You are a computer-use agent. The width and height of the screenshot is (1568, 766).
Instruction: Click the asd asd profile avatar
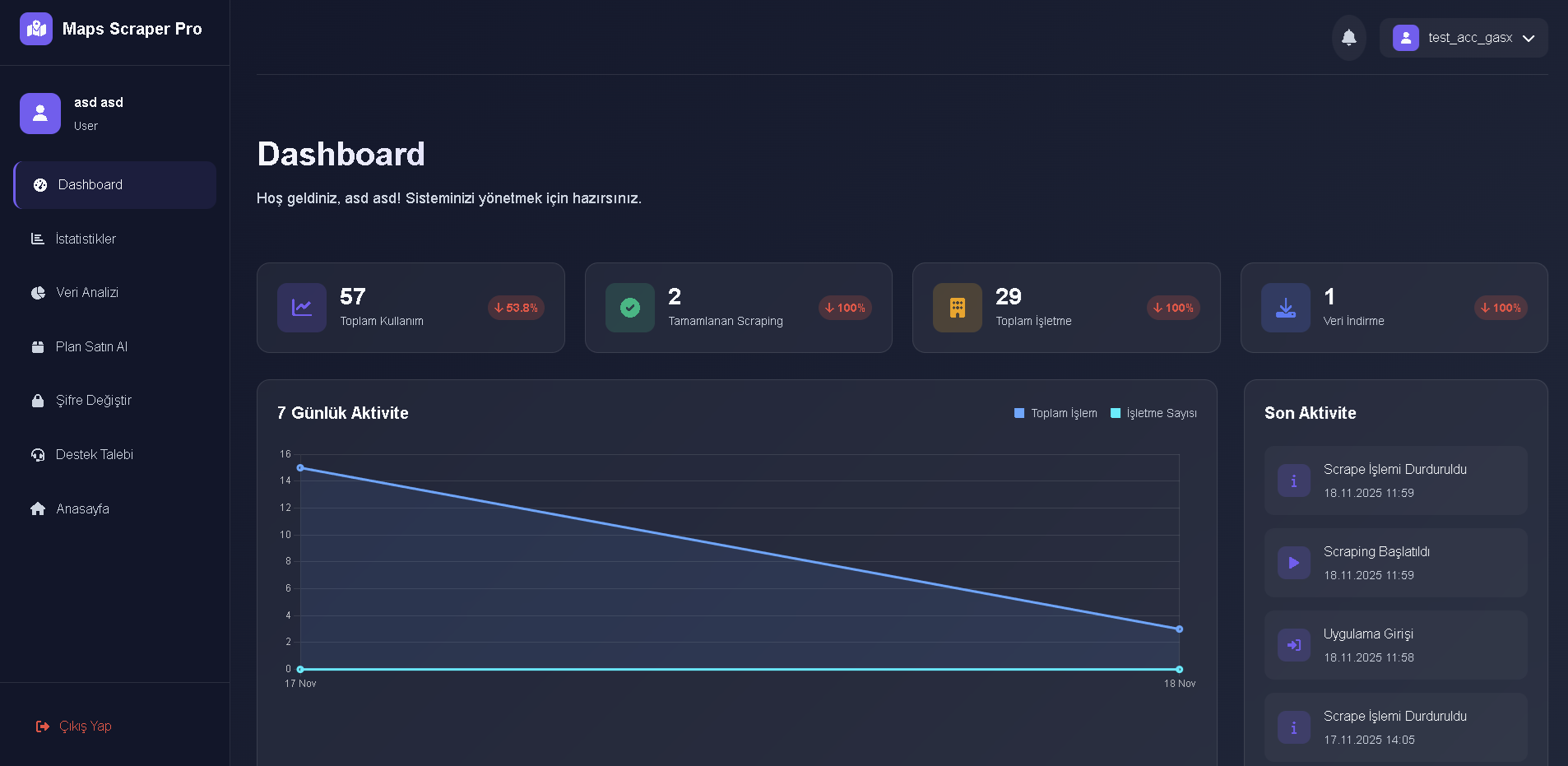click(x=40, y=114)
